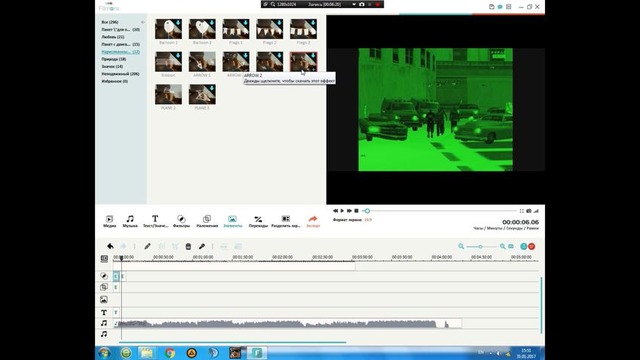Click the filter track icon
Screen dimensions: 640x360
pyautogui.click(x=104, y=276)
